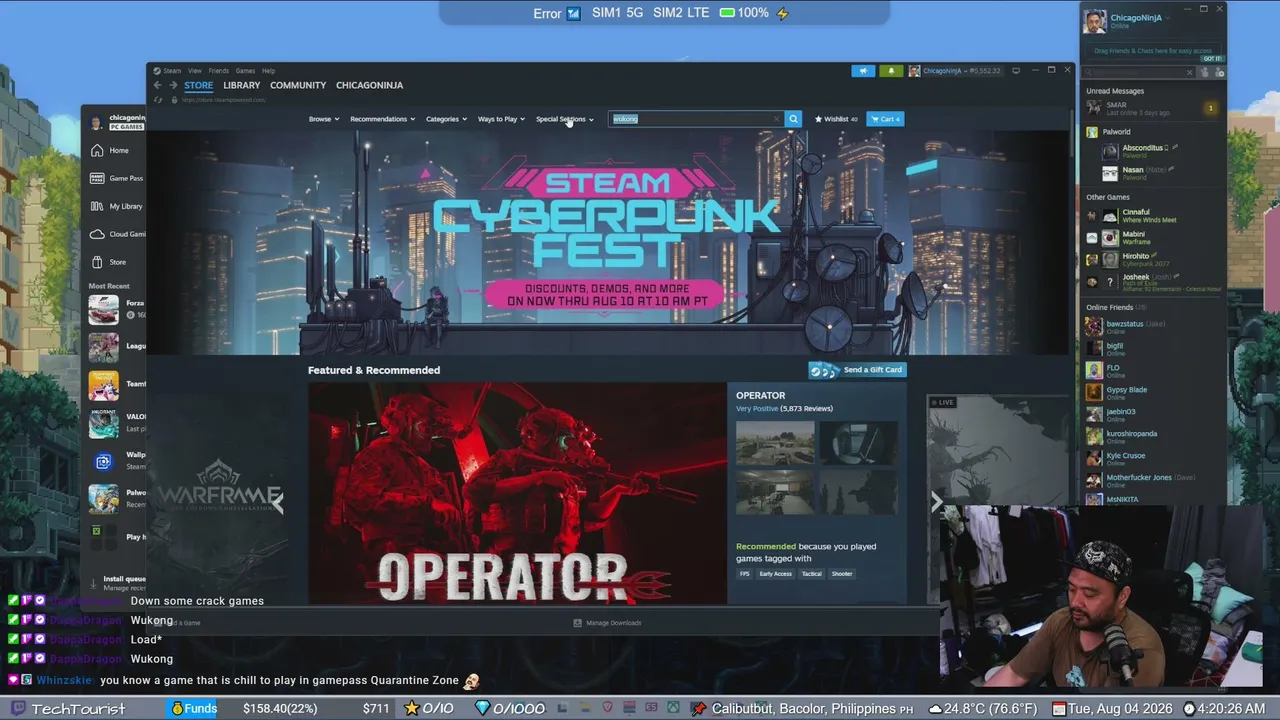Switch to the LIBRARY tab
This screenshot has width=1280, height=720.
click(x=241, y=85)
